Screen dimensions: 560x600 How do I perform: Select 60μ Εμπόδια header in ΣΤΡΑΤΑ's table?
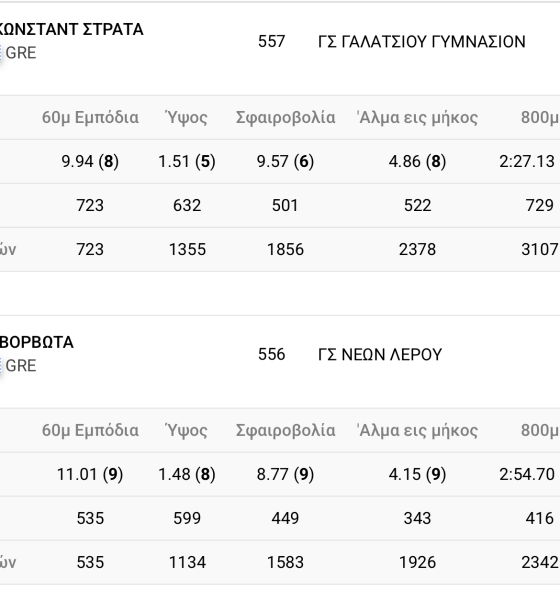point(90,117)
